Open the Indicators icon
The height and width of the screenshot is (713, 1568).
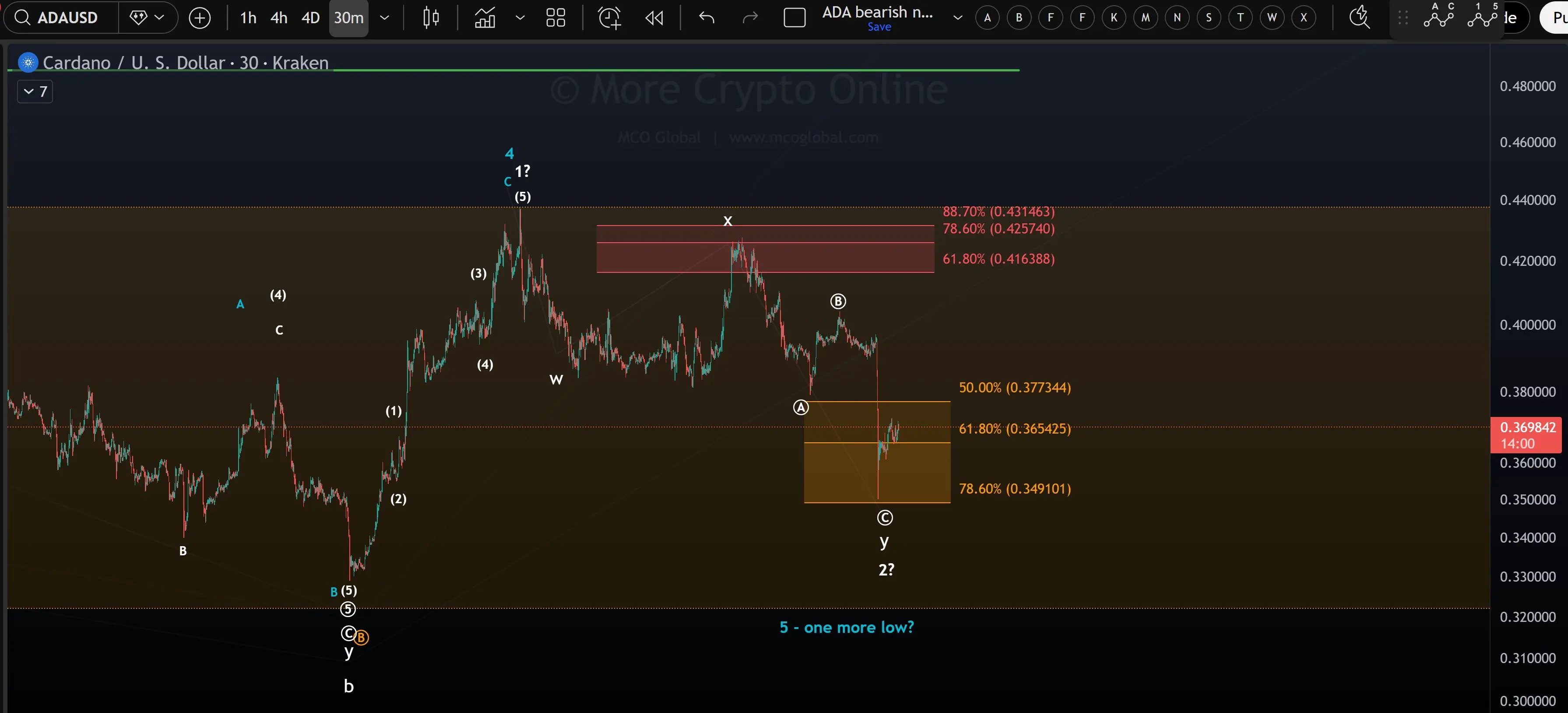485,17
